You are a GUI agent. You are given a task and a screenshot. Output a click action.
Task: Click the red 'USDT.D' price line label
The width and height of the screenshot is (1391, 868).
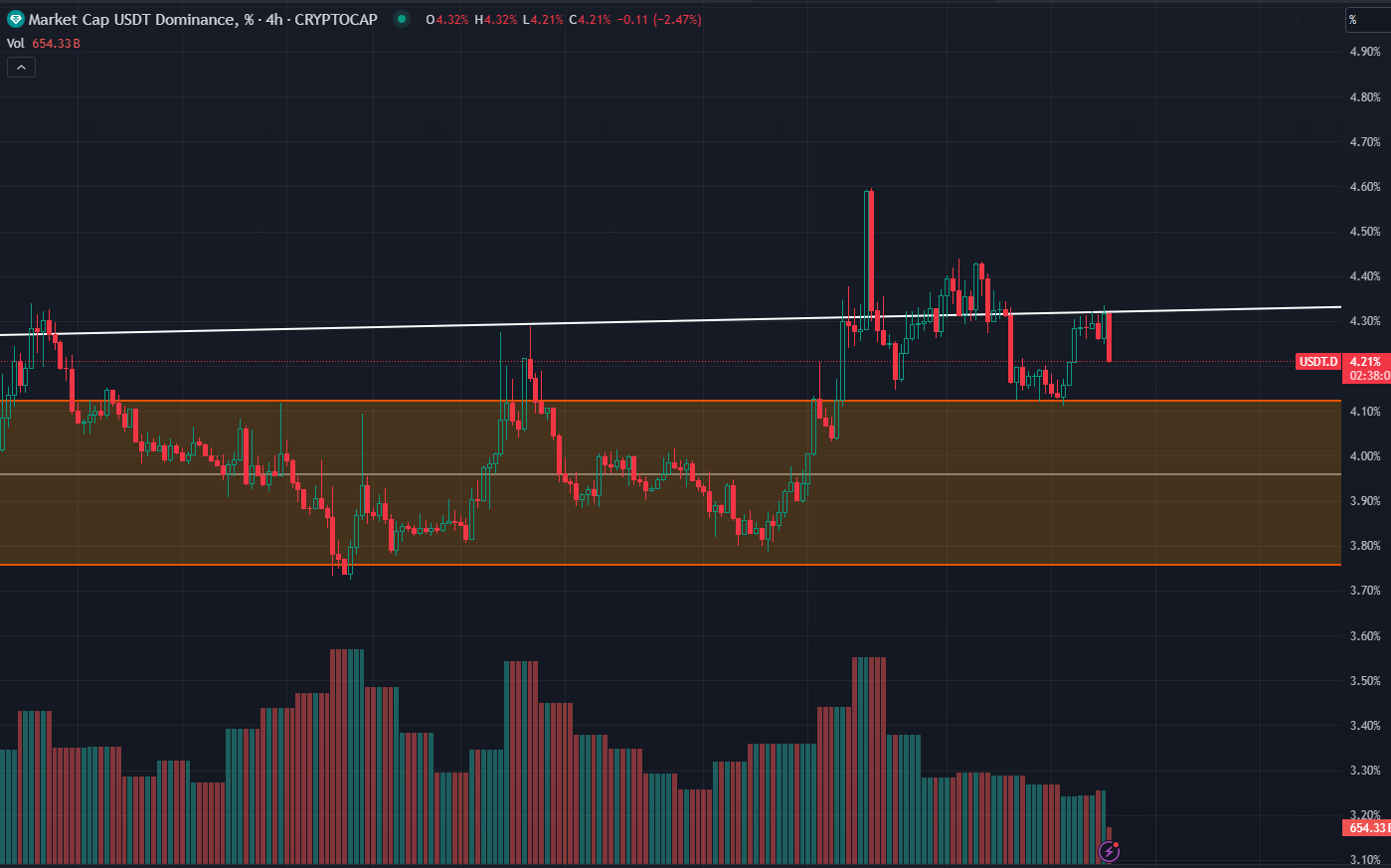1318,362
